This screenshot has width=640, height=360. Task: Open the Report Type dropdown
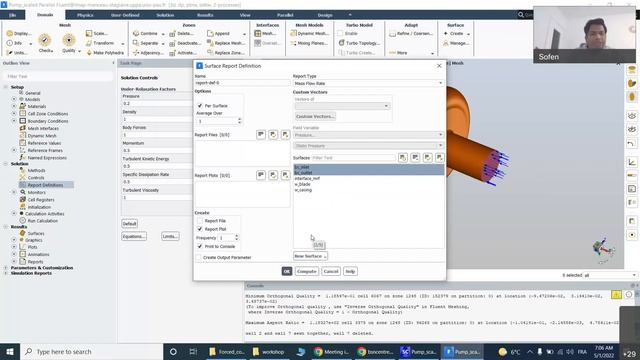coord(368,83)
